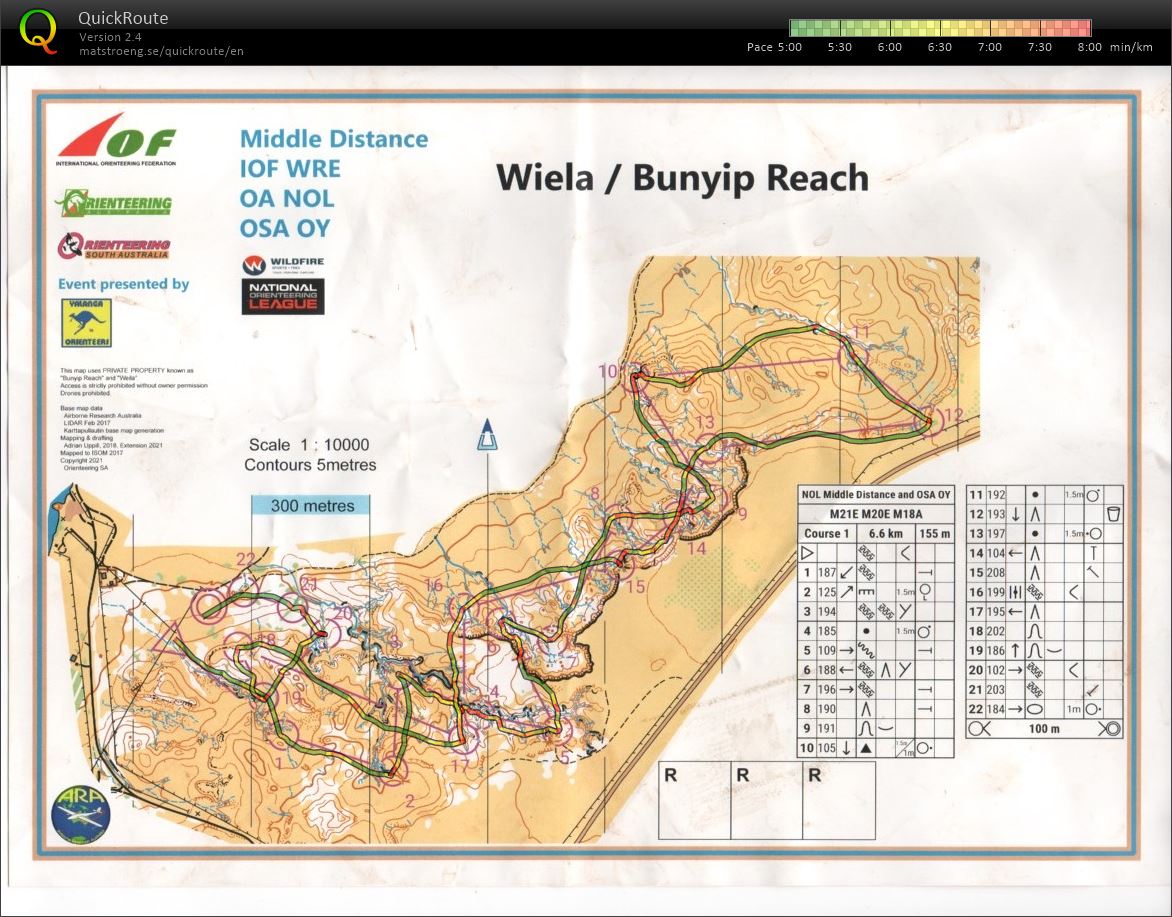The width and height of the screenshot is (1172, 917).
Task: Click the Wiela / Bunyip Reach title
Action: [x=682, y=178]
